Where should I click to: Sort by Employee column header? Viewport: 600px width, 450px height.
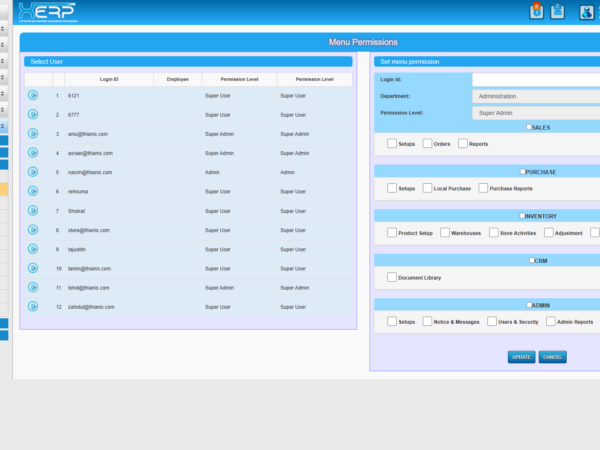[178, 79]
